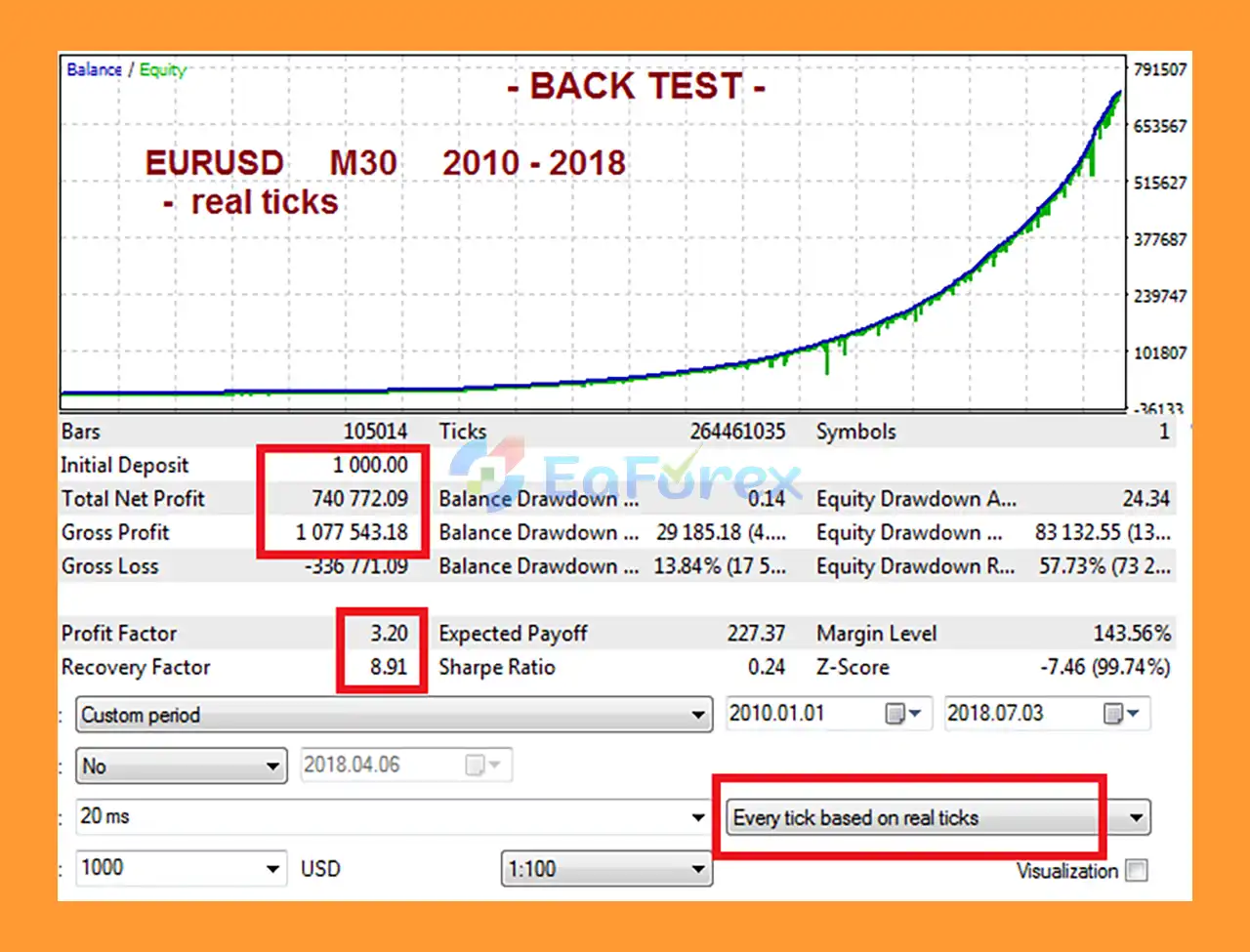The height and width of the screenshot is (952, 1250).
Task: Open the calendar icon for end date 2018.07.03
Action: (1120, 714)
